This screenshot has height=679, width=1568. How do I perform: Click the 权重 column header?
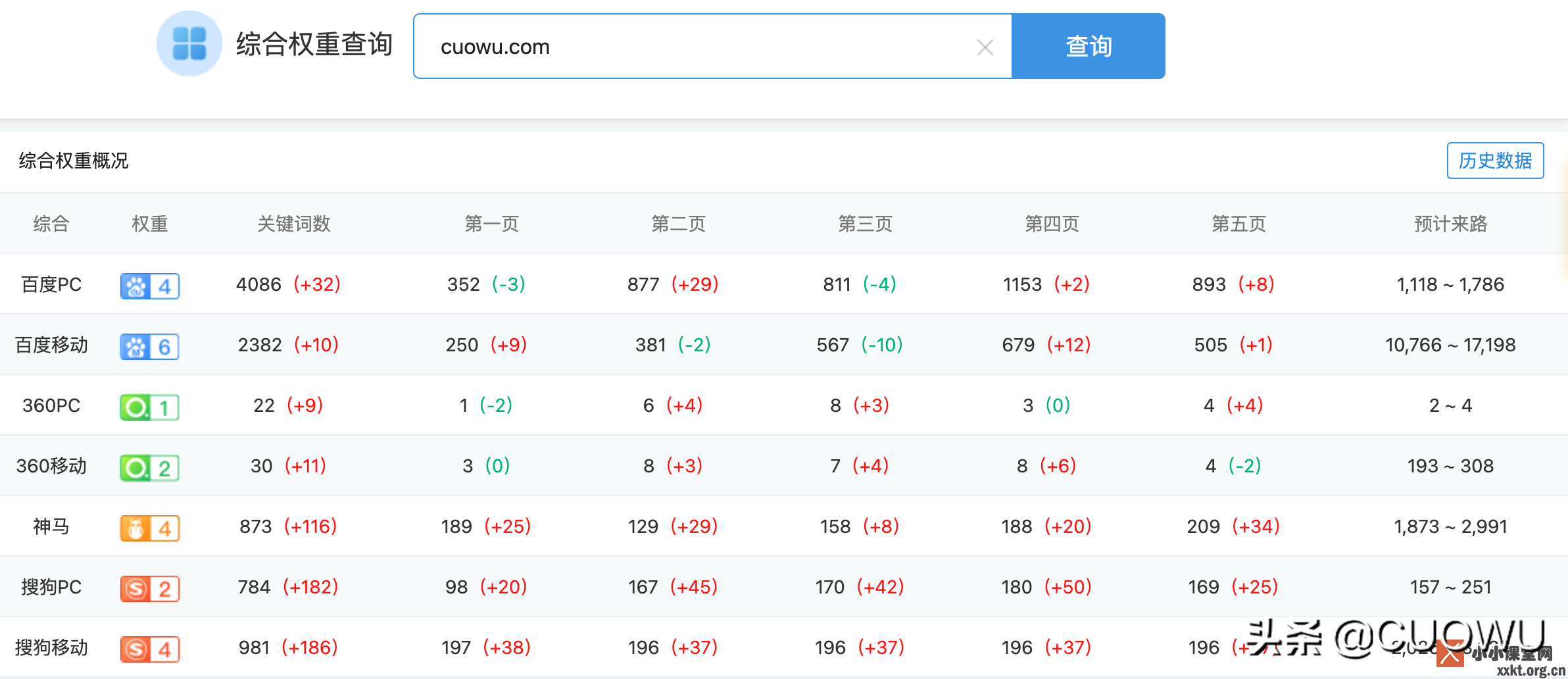click(150, 224)
